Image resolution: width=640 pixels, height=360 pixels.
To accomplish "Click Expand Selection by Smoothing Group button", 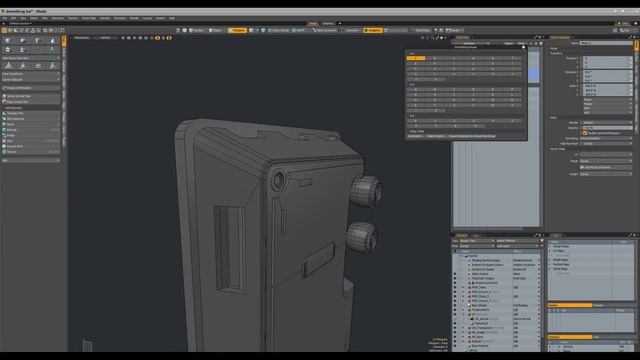I will click(x=471, y=136).
